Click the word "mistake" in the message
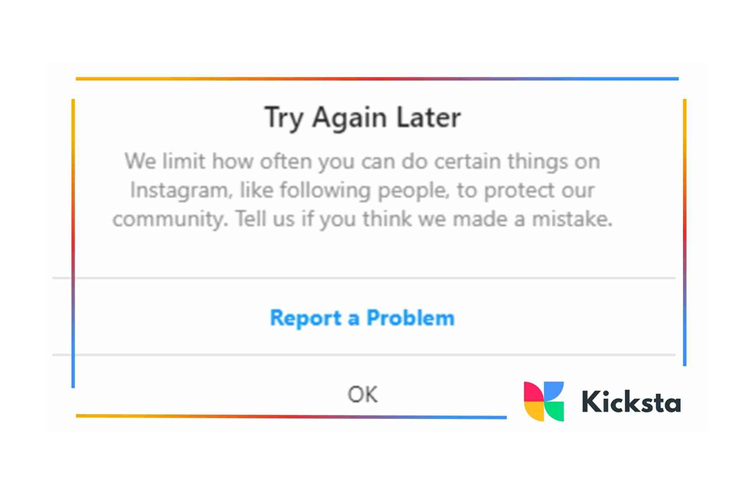The width and height of the screenshot is (750, 500). click(572, 219)
